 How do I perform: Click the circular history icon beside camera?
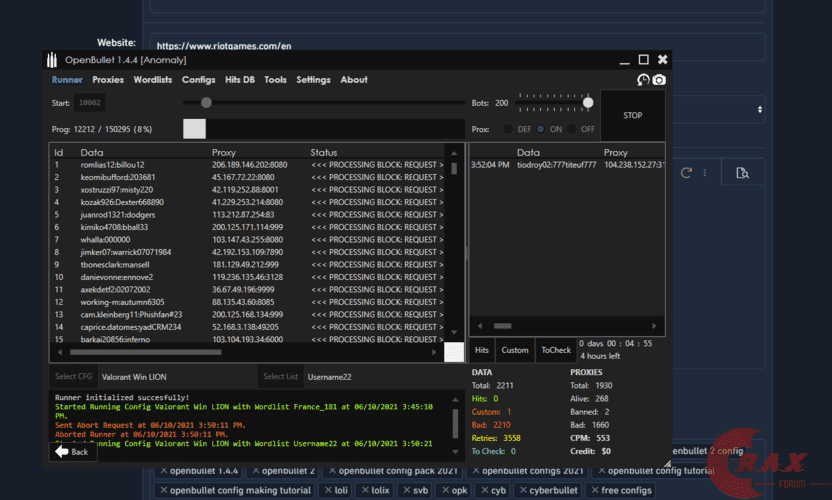643,80
